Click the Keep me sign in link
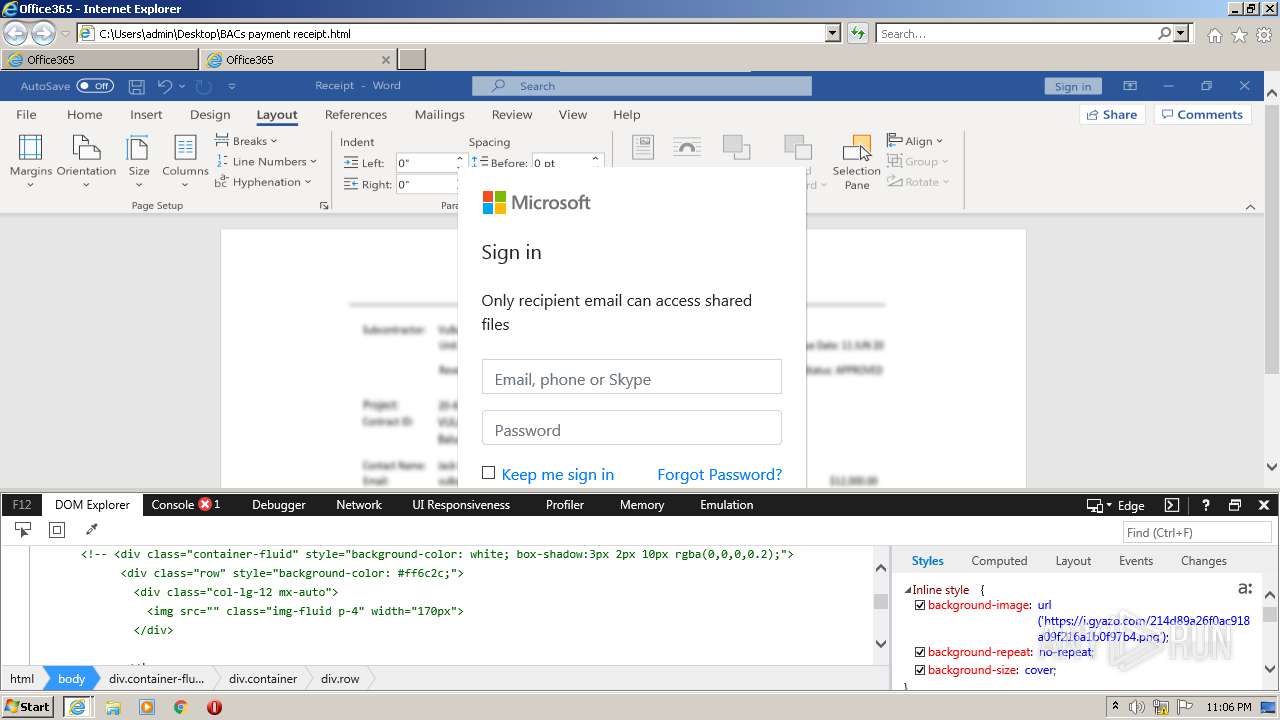This screenshot has height=720, width=1280. [x=558, y=474]
